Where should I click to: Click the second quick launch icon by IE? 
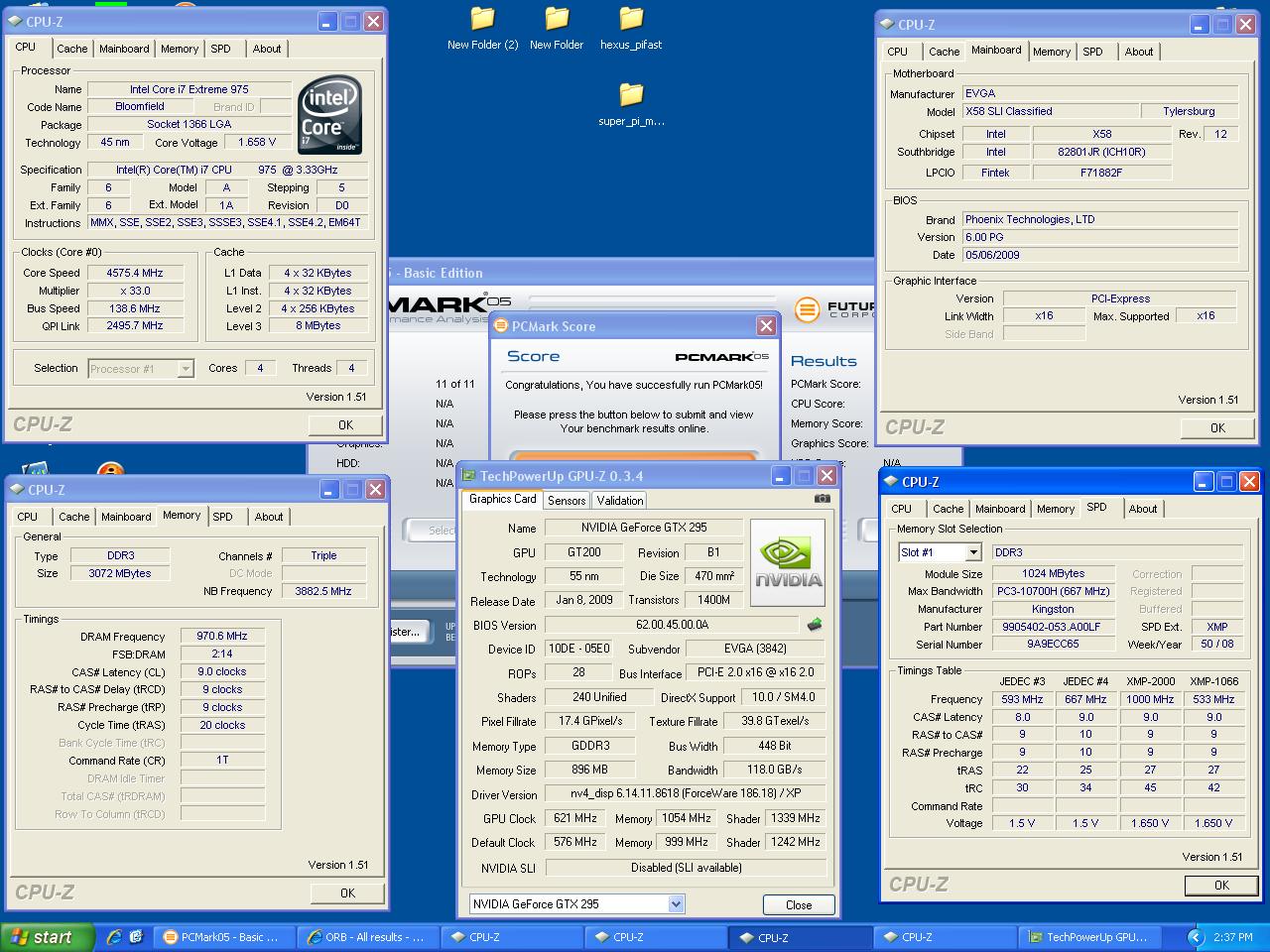click(x=136, y=936)
